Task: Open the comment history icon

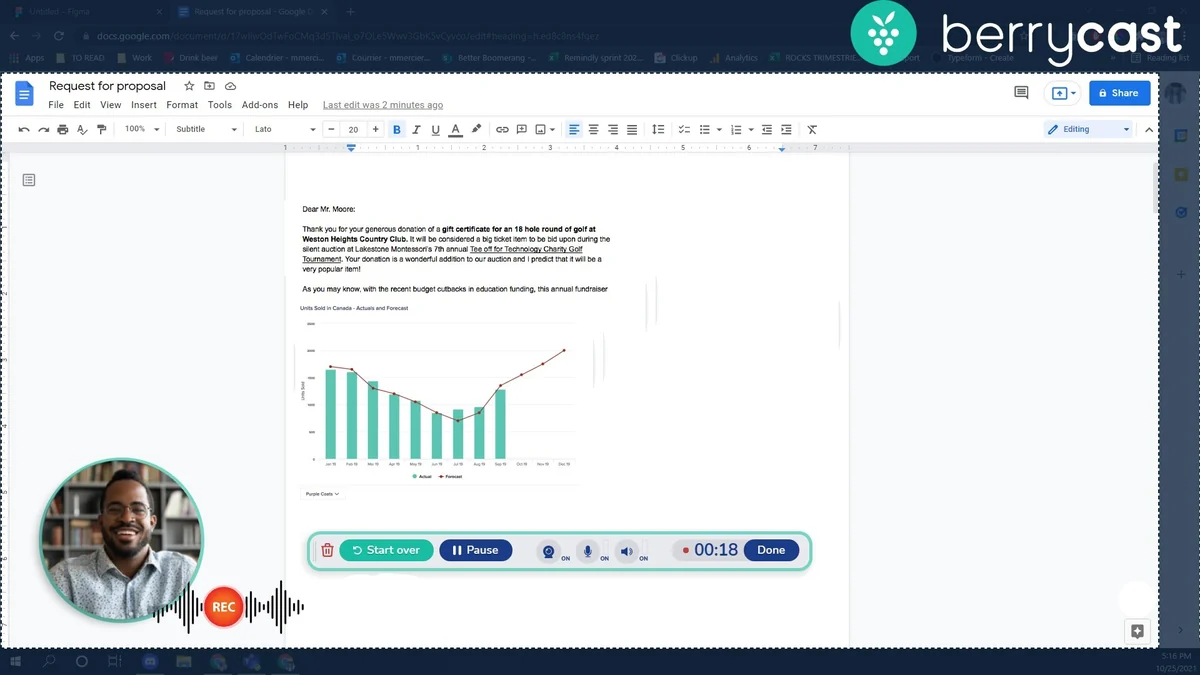Action: (1021, 93)
